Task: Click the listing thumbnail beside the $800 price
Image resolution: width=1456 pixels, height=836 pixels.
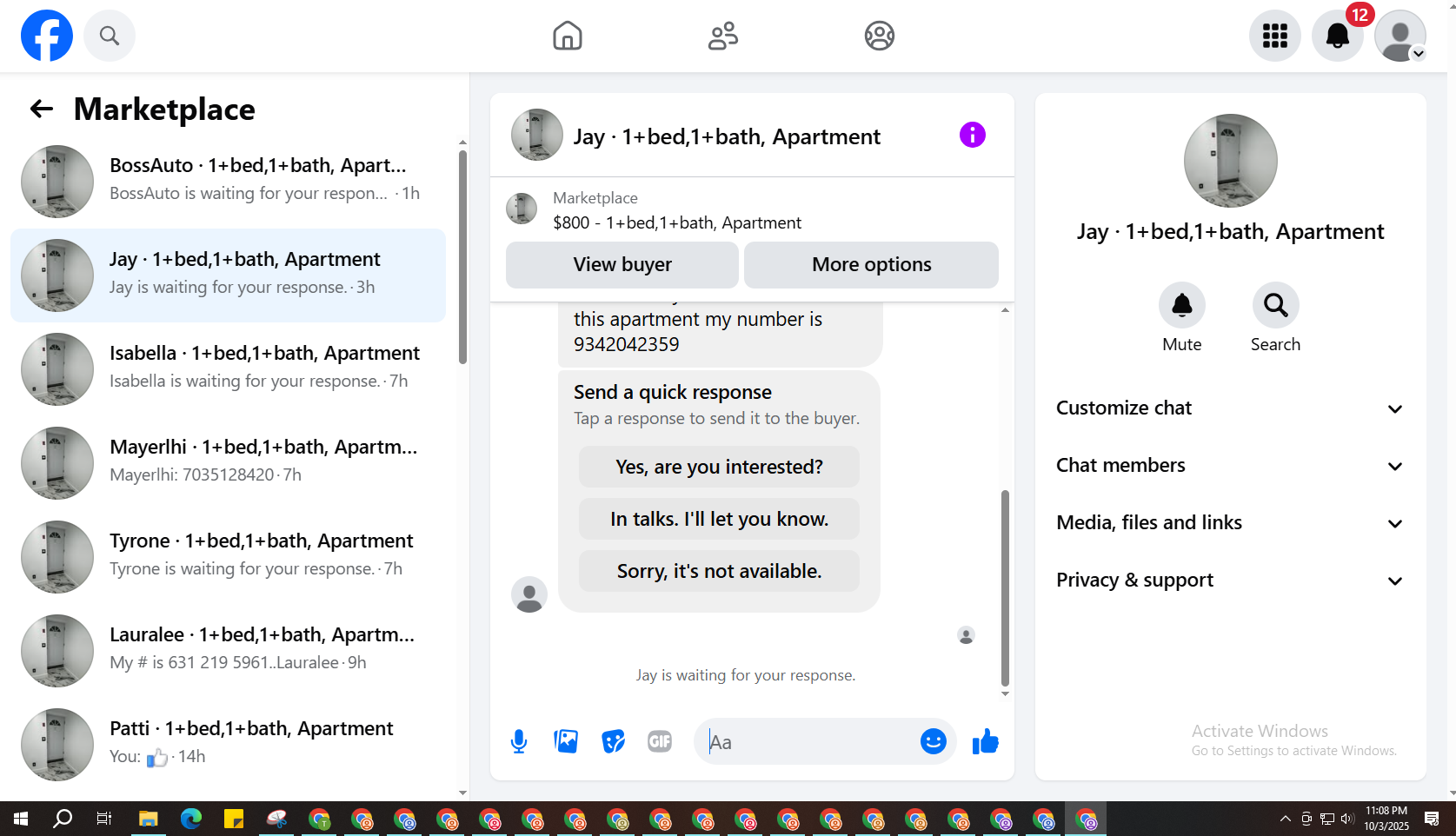Action: pos(522,209)
